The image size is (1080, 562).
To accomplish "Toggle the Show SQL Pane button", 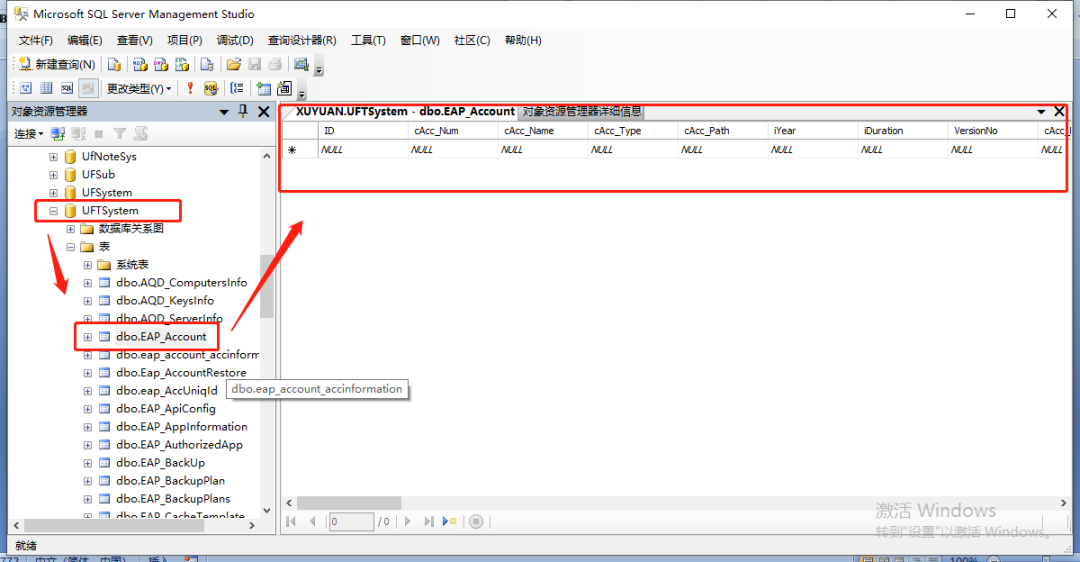I will (67, 88).
